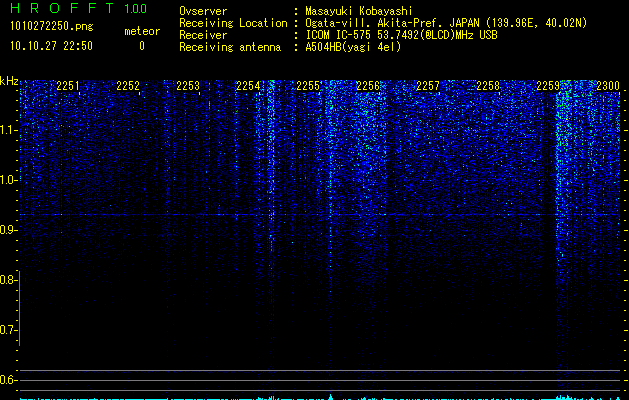The image size is (629, 400).
Task: Click the 0.8 kHz axis label
Action: coord(8,280)
